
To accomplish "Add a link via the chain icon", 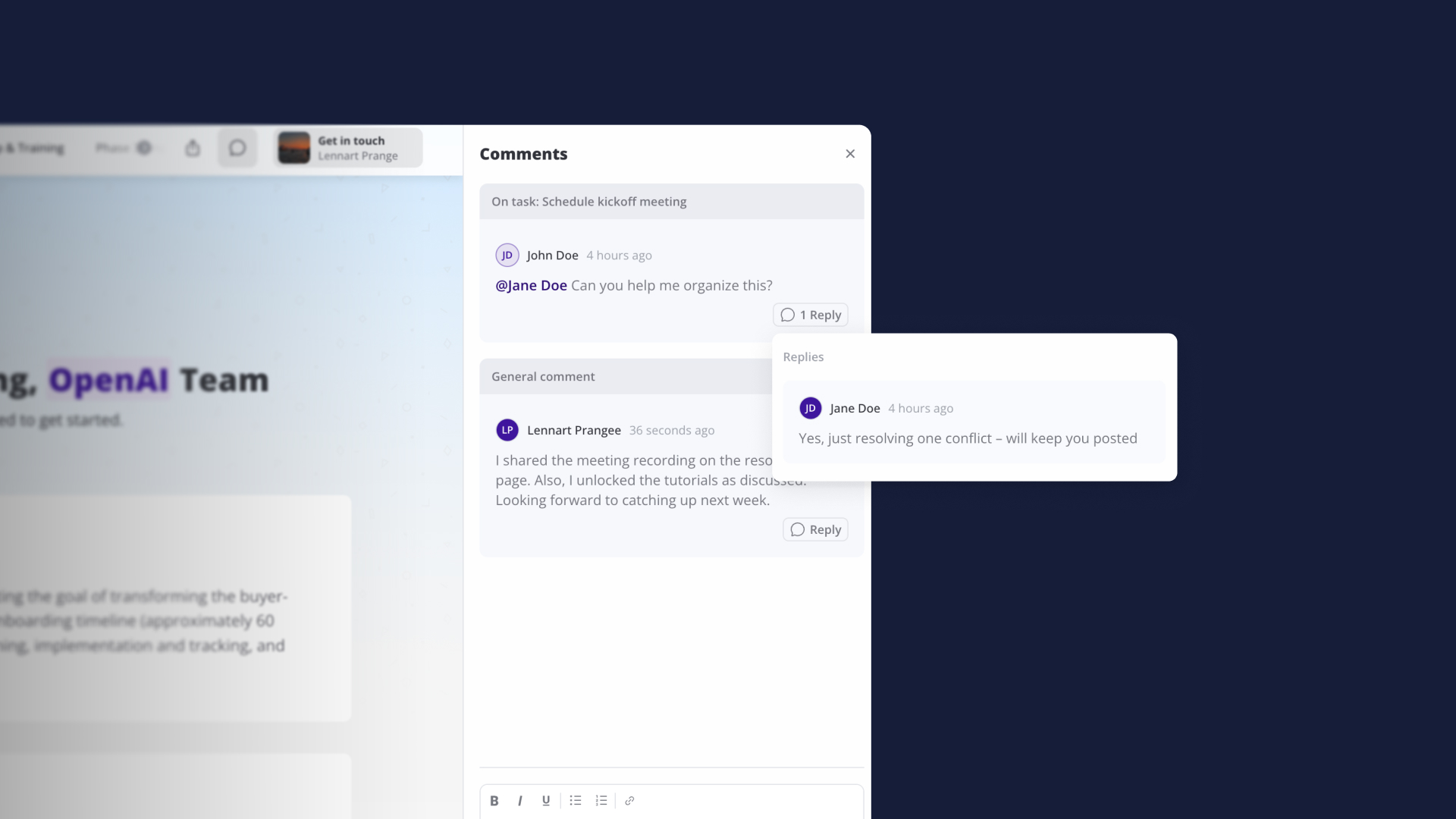I will coord(629,801).
